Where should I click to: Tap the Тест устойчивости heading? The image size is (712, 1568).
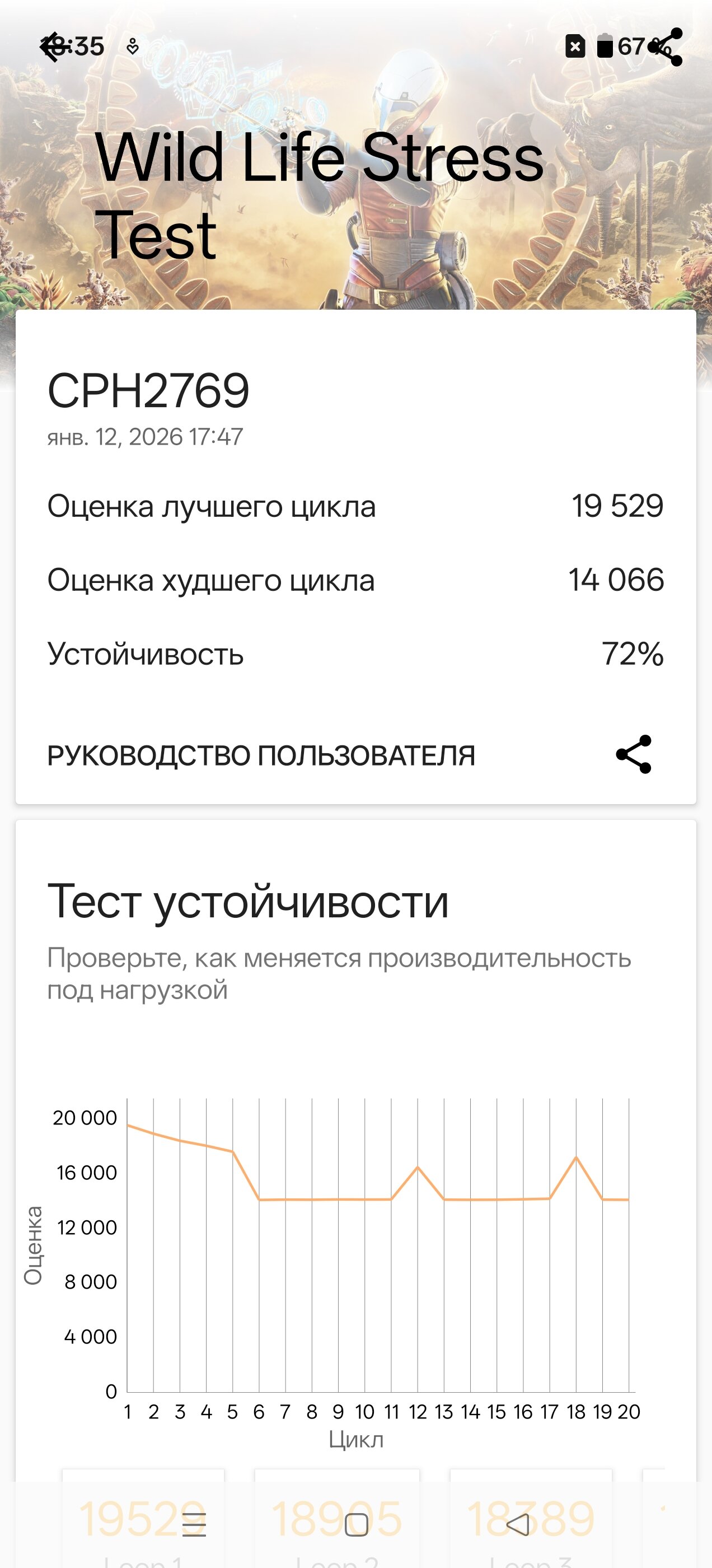coord(249,902)
